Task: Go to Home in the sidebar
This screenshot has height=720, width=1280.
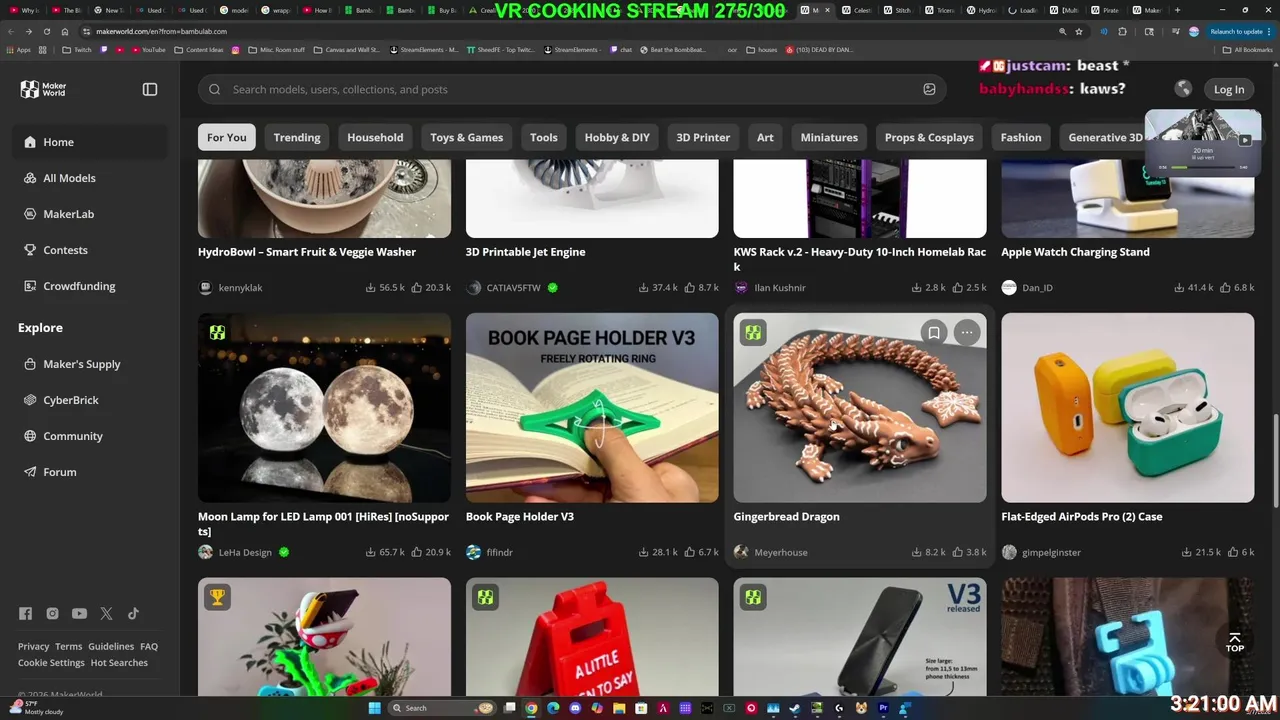Action: [x=90, y=142]
